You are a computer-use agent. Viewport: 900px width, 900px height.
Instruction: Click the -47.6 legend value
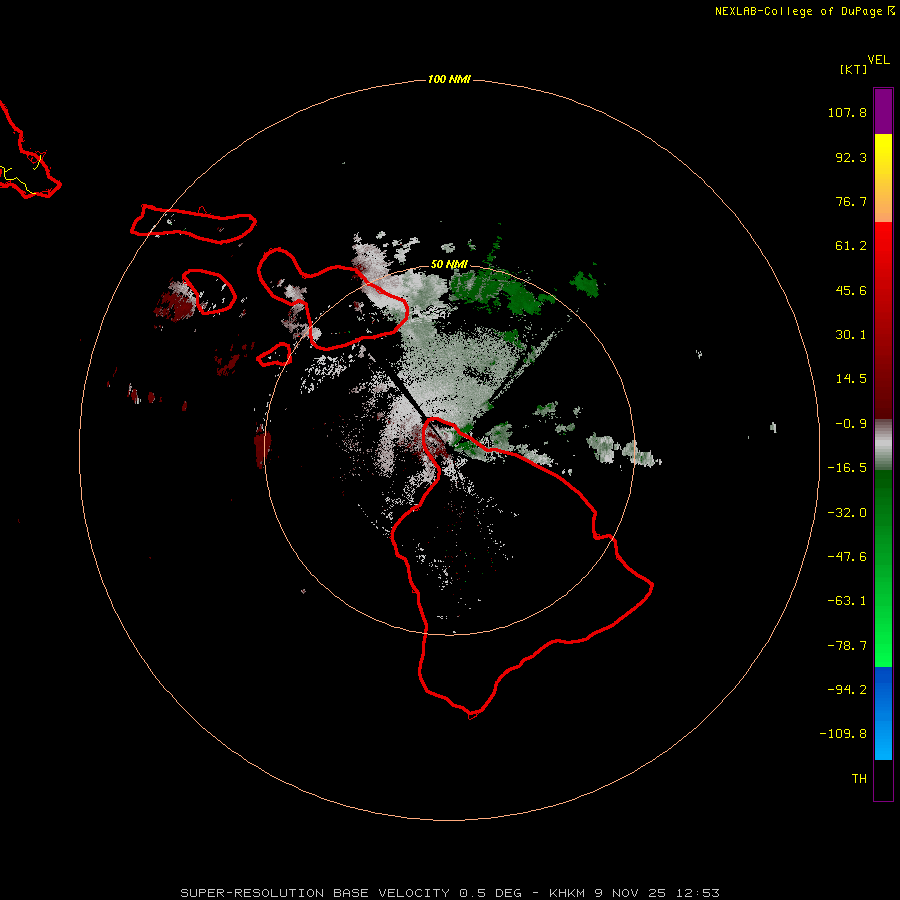click(x=847, y=557)
